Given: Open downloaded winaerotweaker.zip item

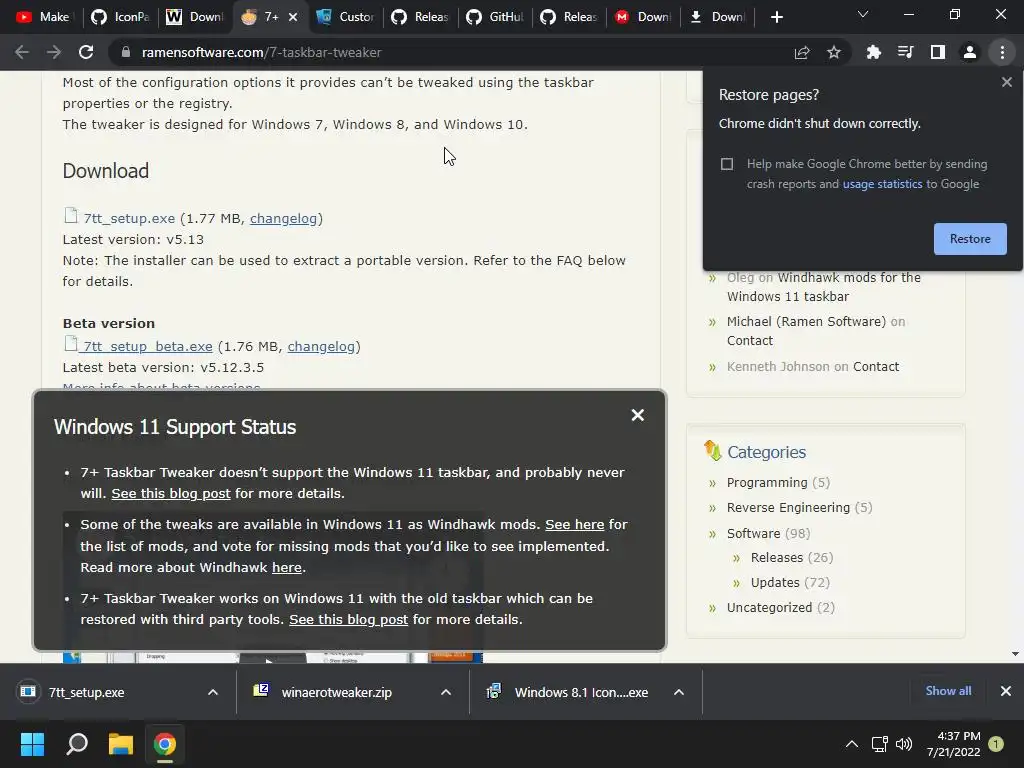Looking at the screenshot, I should click(337, 692).
